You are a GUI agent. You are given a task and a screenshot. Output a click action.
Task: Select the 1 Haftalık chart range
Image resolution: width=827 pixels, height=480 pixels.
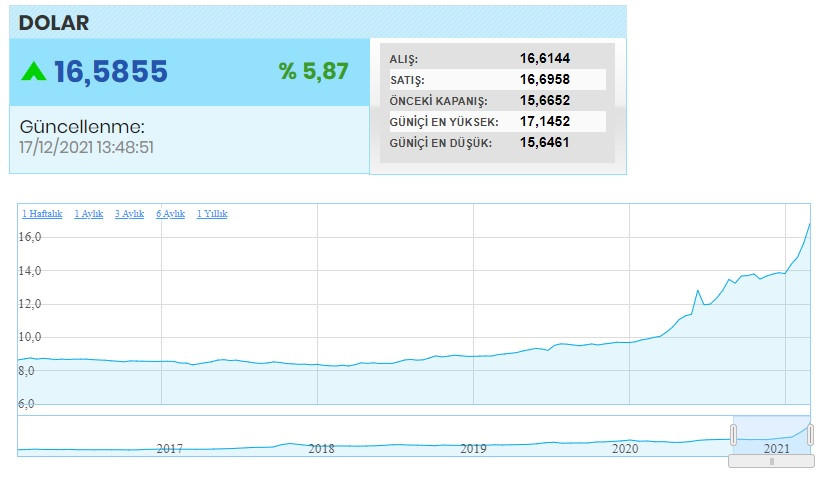(x=42, y=214)
